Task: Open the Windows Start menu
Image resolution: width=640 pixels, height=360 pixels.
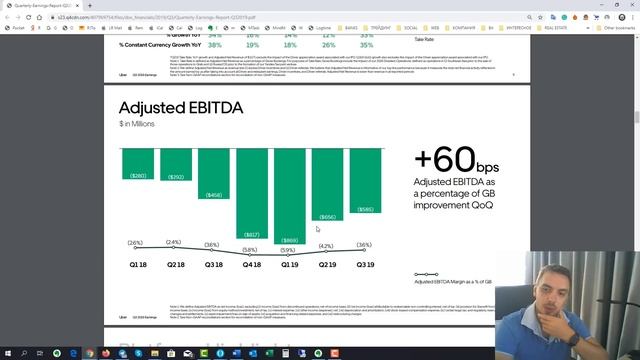Action: point(8,353)
